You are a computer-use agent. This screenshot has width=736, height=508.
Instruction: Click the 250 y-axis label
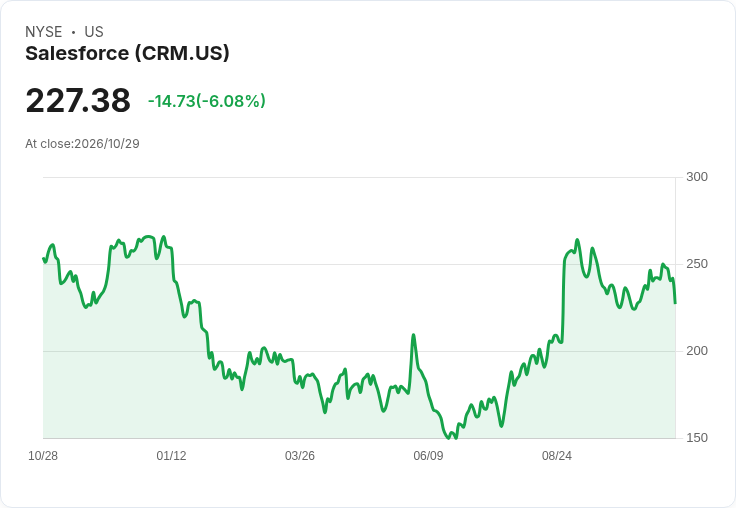pos(697,264)
